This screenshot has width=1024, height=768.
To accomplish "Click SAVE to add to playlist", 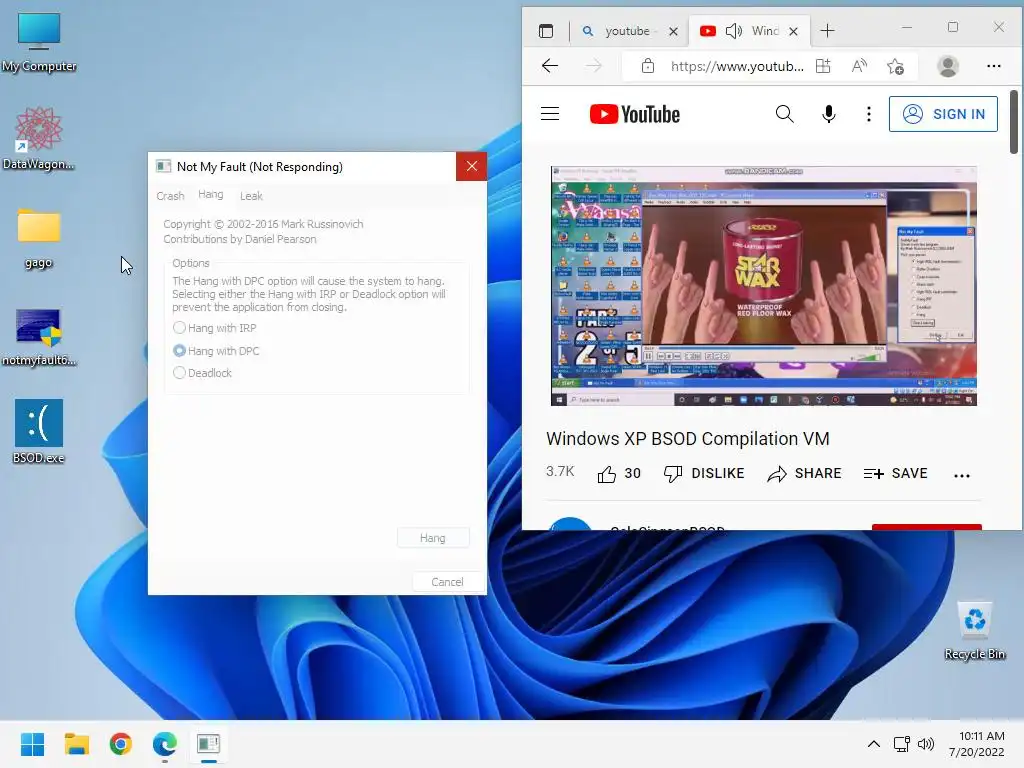I will (x=895, y=473).
